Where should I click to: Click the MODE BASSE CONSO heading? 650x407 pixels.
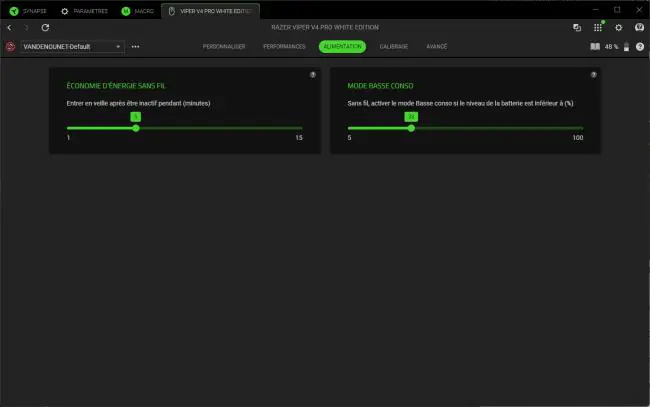click(380, 86)
